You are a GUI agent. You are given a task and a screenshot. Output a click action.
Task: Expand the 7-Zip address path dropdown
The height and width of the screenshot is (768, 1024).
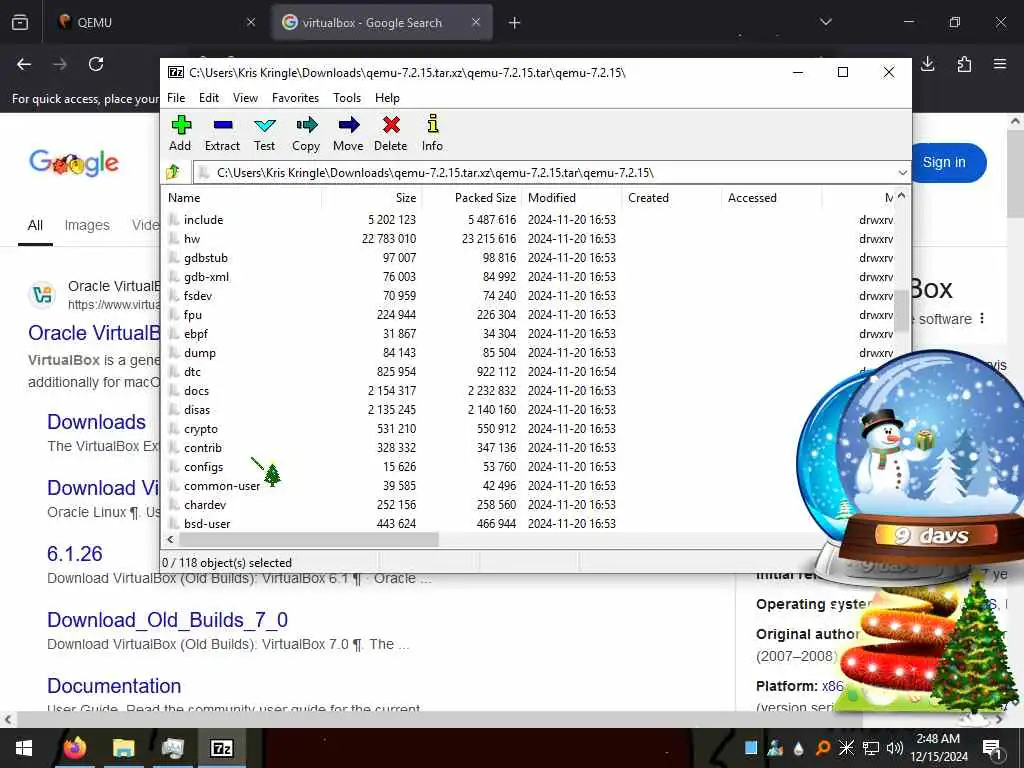tap(902, 173)
